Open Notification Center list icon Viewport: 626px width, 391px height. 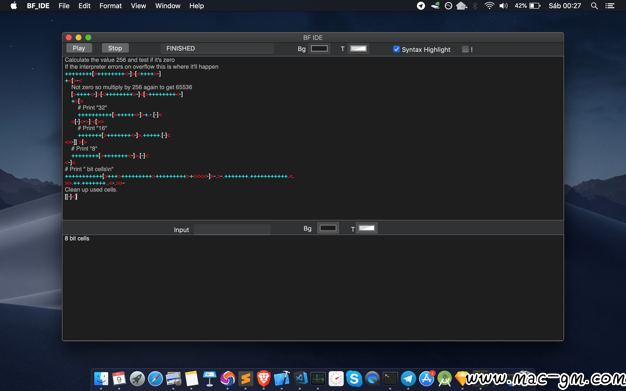tap(610, 6)
